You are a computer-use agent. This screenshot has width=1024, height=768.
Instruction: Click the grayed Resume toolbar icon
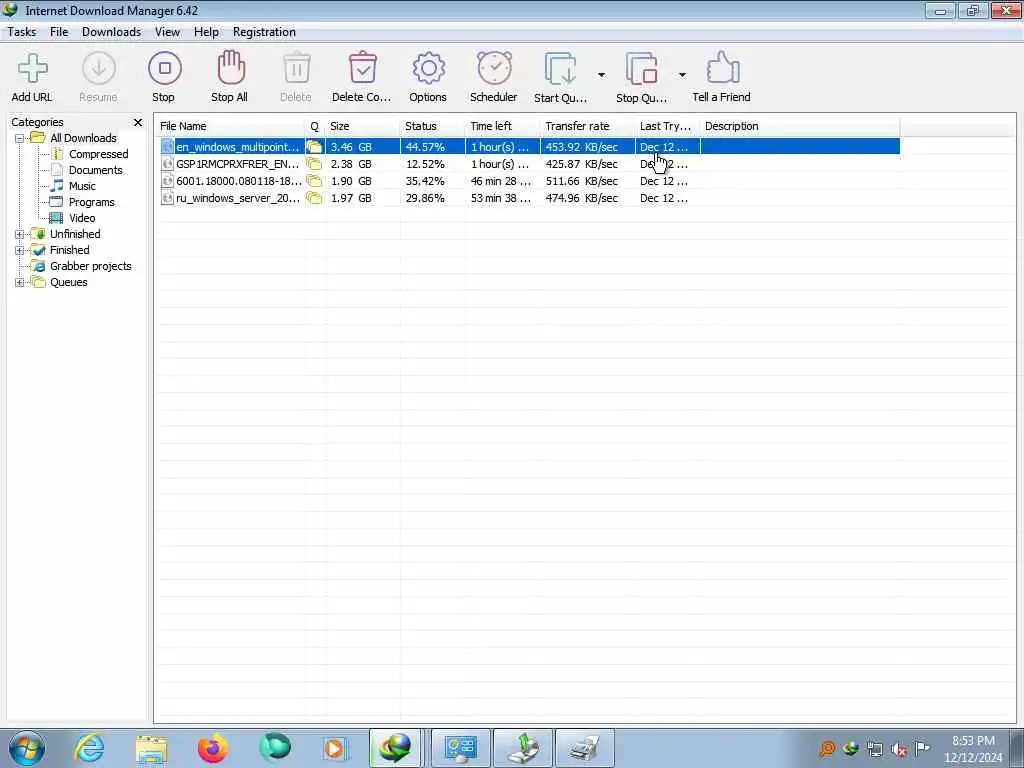point(99,69)
